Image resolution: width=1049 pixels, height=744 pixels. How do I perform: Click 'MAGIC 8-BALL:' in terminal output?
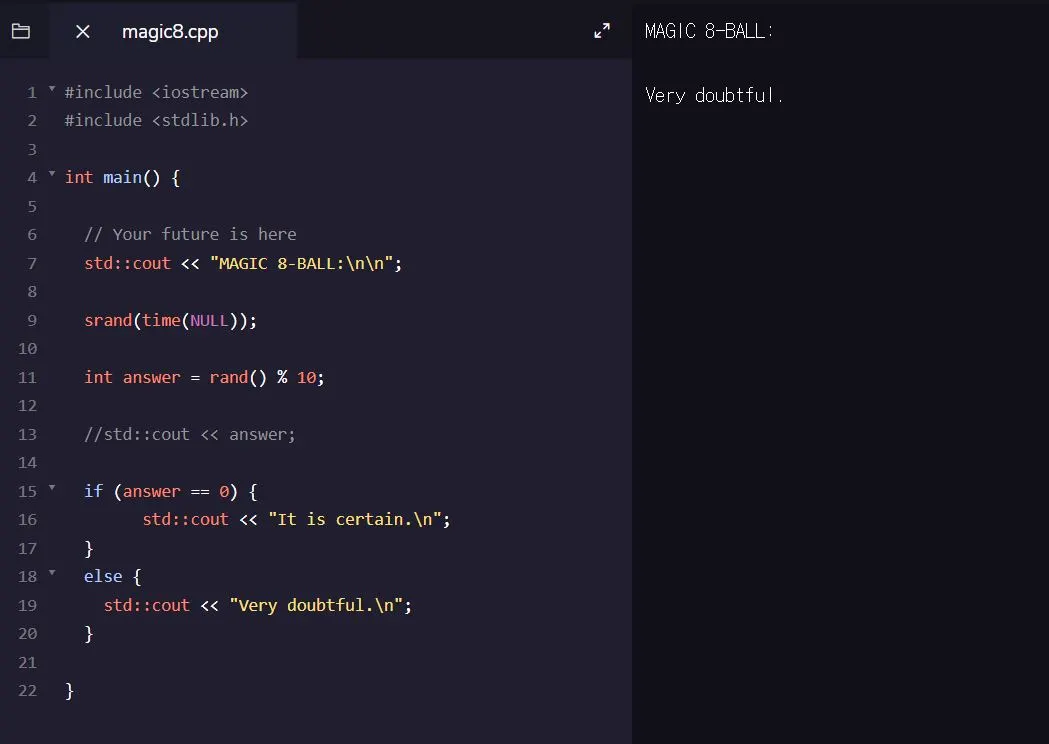point(709,31)
